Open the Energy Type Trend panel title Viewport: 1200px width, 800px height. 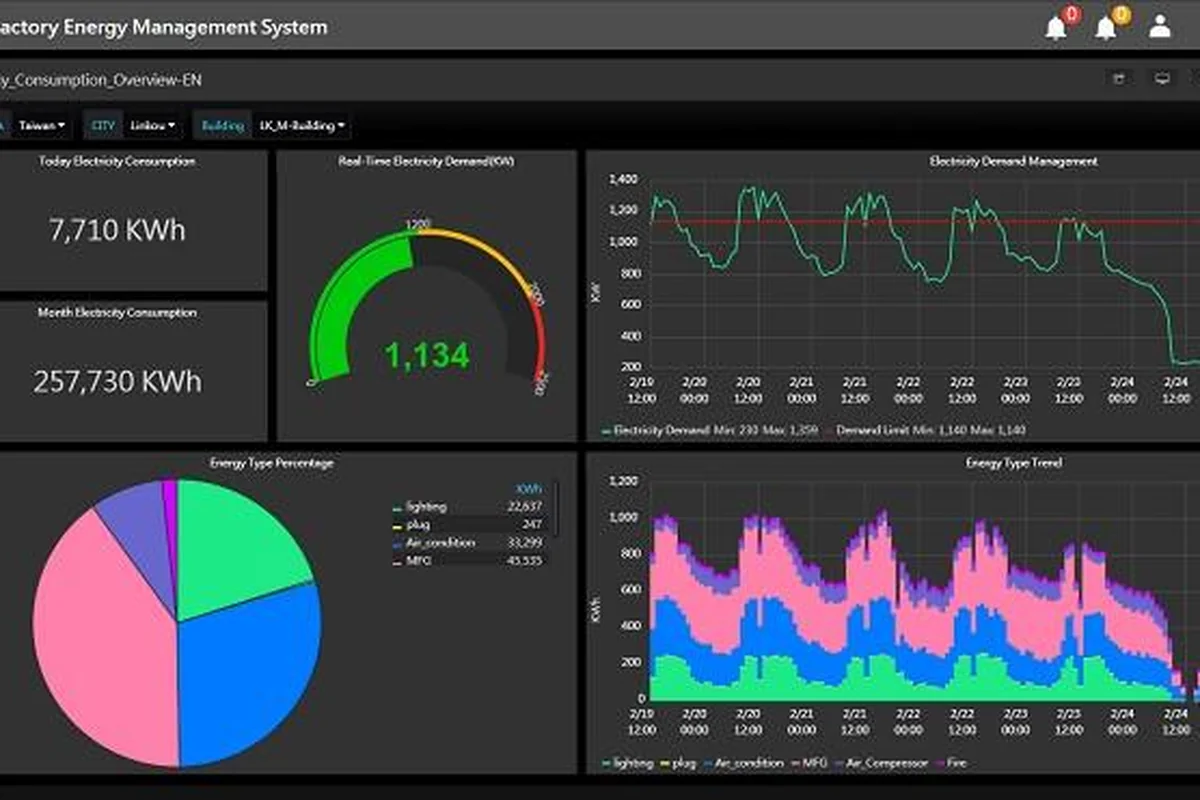(1013, 463)
